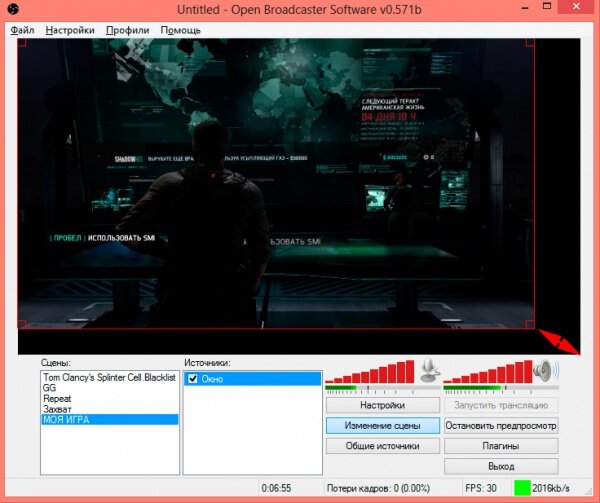
Task: Adjust the desktop audio volume meter
Action: click(487, 374)
